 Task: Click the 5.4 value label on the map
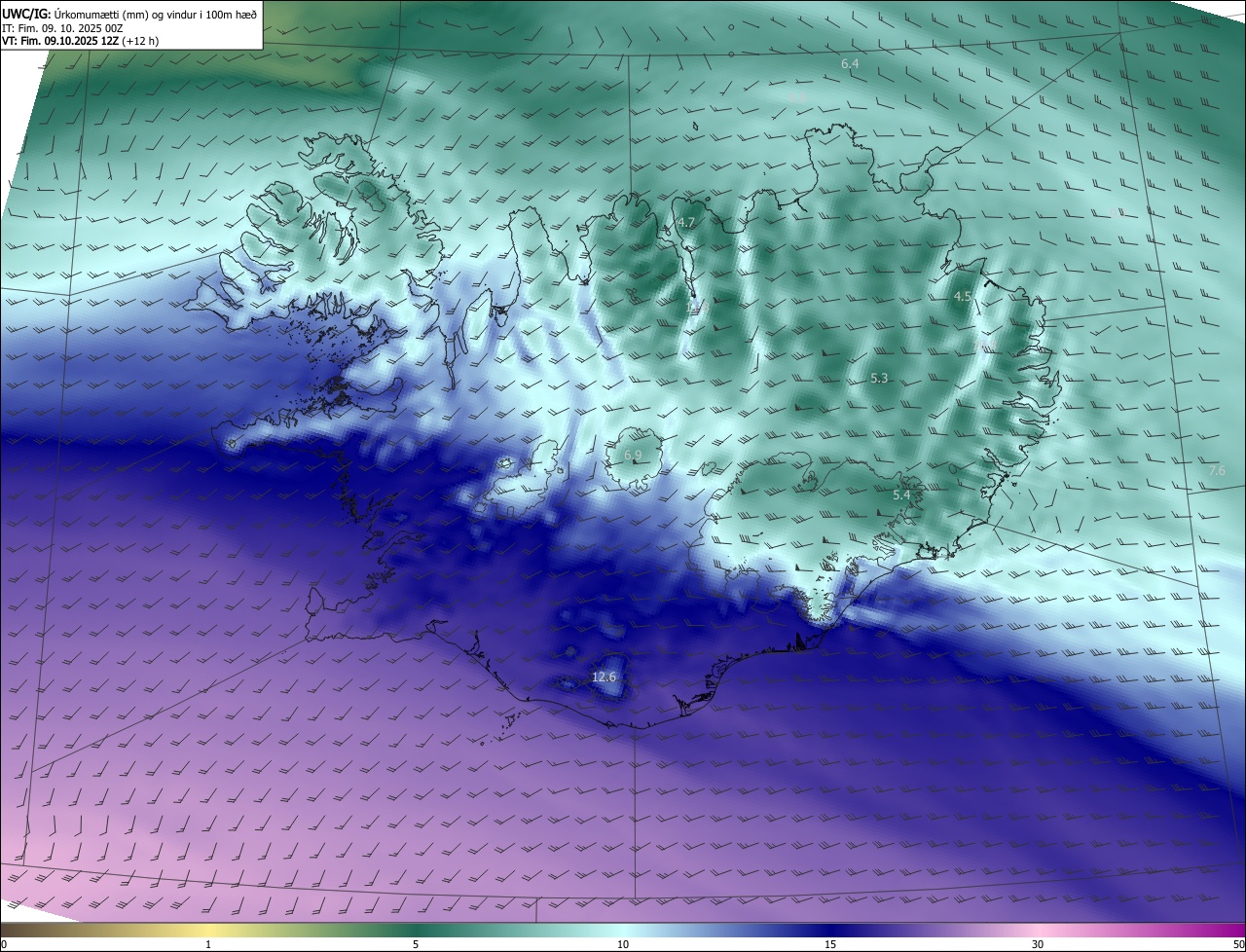coord(901,495)
